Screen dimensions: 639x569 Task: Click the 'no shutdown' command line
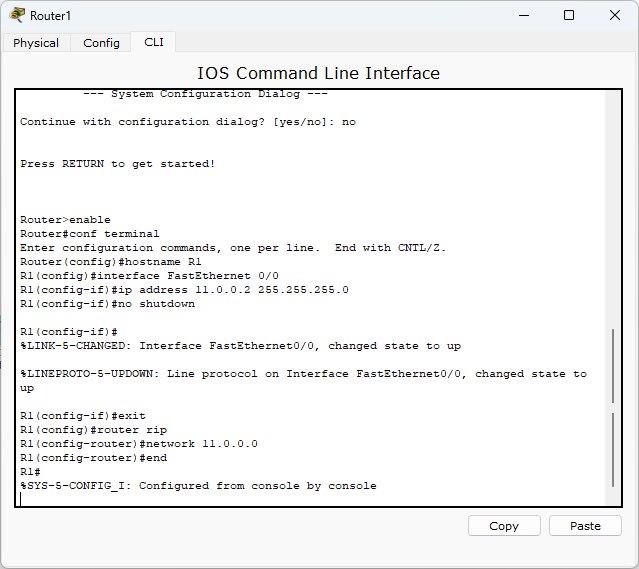coord(108,304)
